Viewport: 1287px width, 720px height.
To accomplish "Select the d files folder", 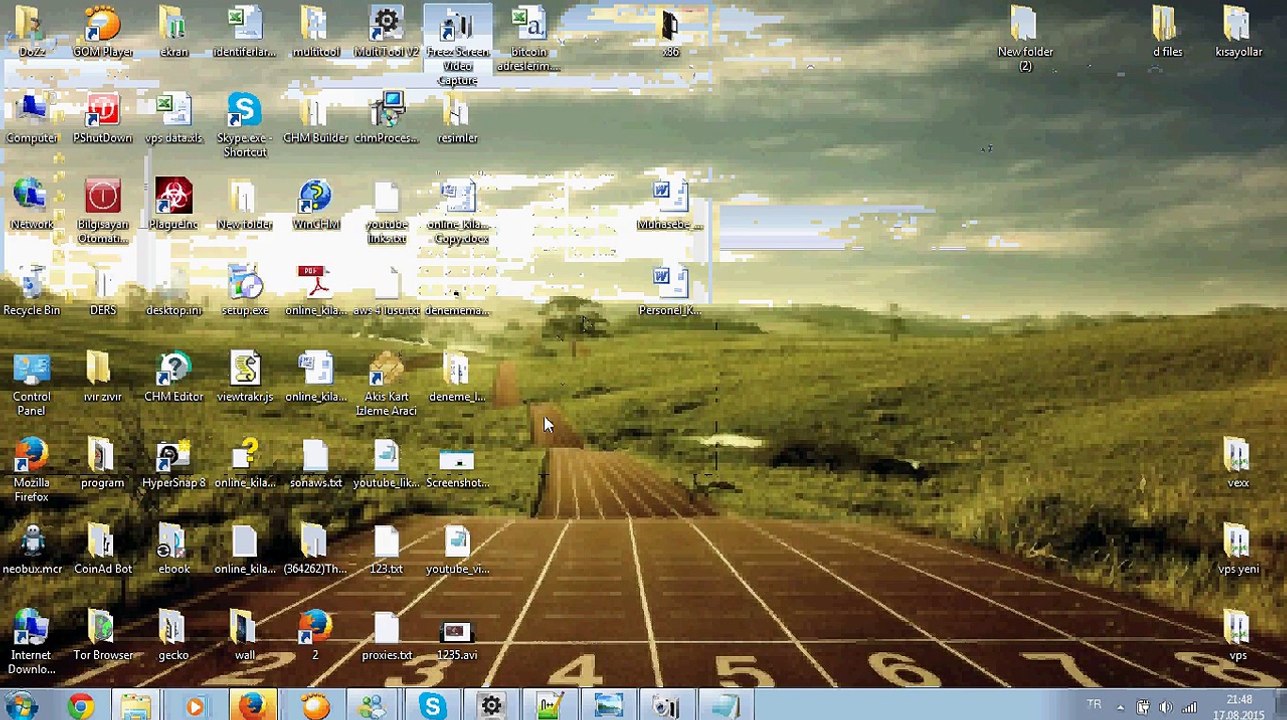I will point(1167,31).
